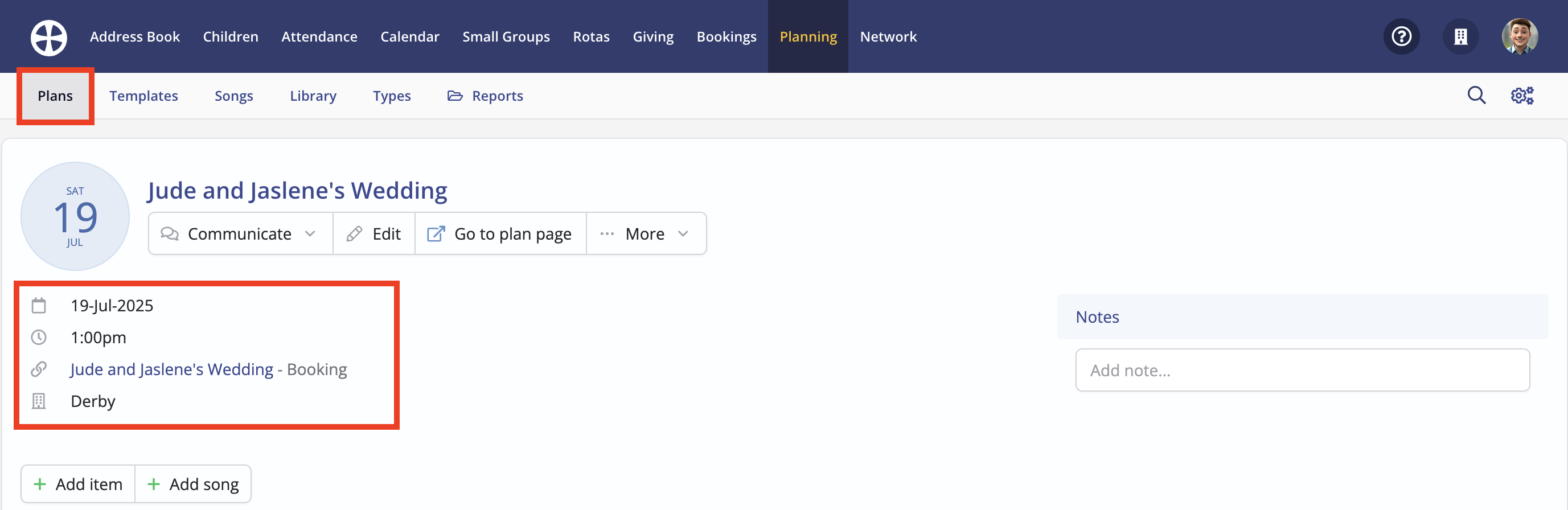Open the Calendar module
This screenshot has height=510, width=1568.
[410, 36]
